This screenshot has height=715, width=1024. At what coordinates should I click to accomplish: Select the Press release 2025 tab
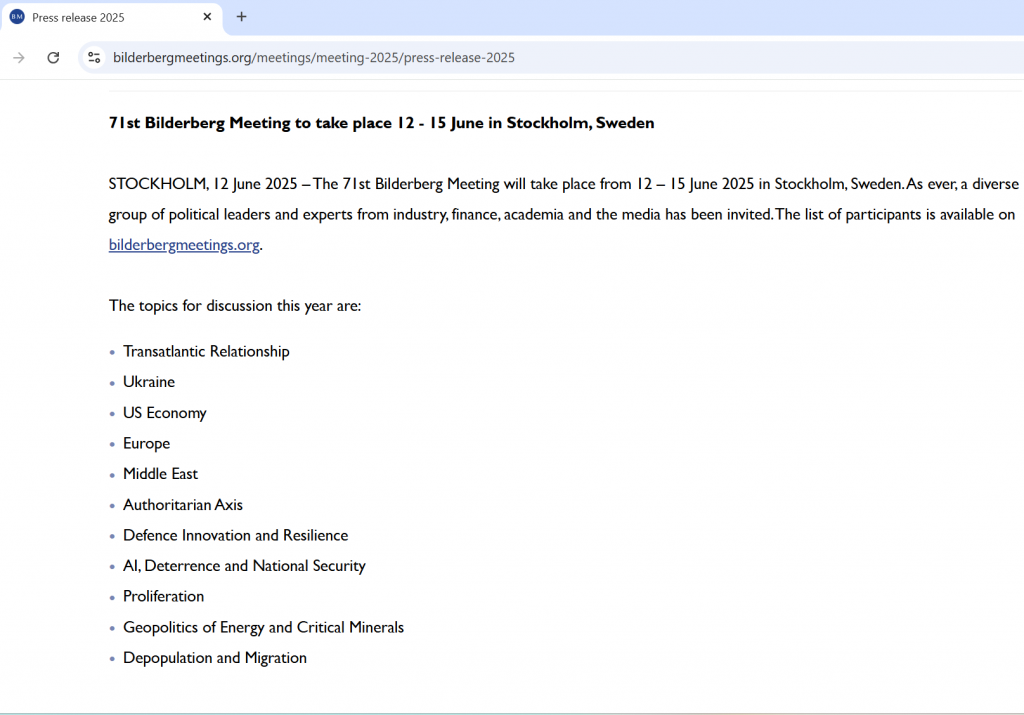111,18
